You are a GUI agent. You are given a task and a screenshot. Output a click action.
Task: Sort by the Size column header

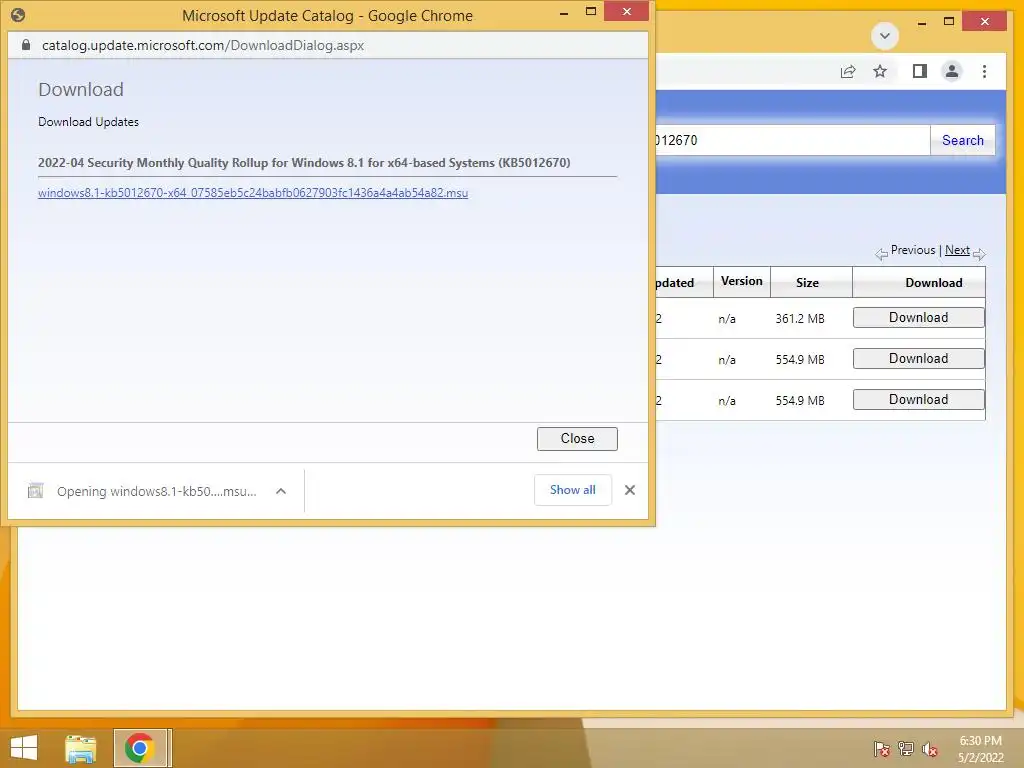807,283
